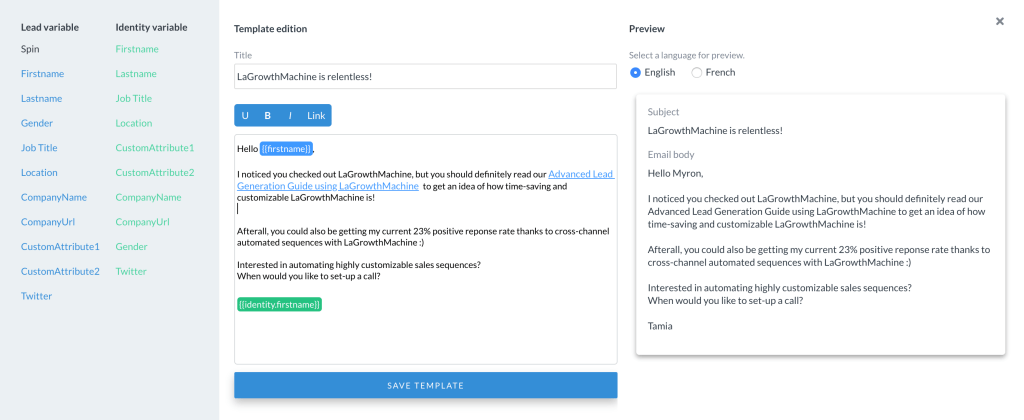Image resolution: width=1024 pixels, height=420 pixels.
Task: Toggle bold formatting in editor toolbar
Action: tap(268, 116)
